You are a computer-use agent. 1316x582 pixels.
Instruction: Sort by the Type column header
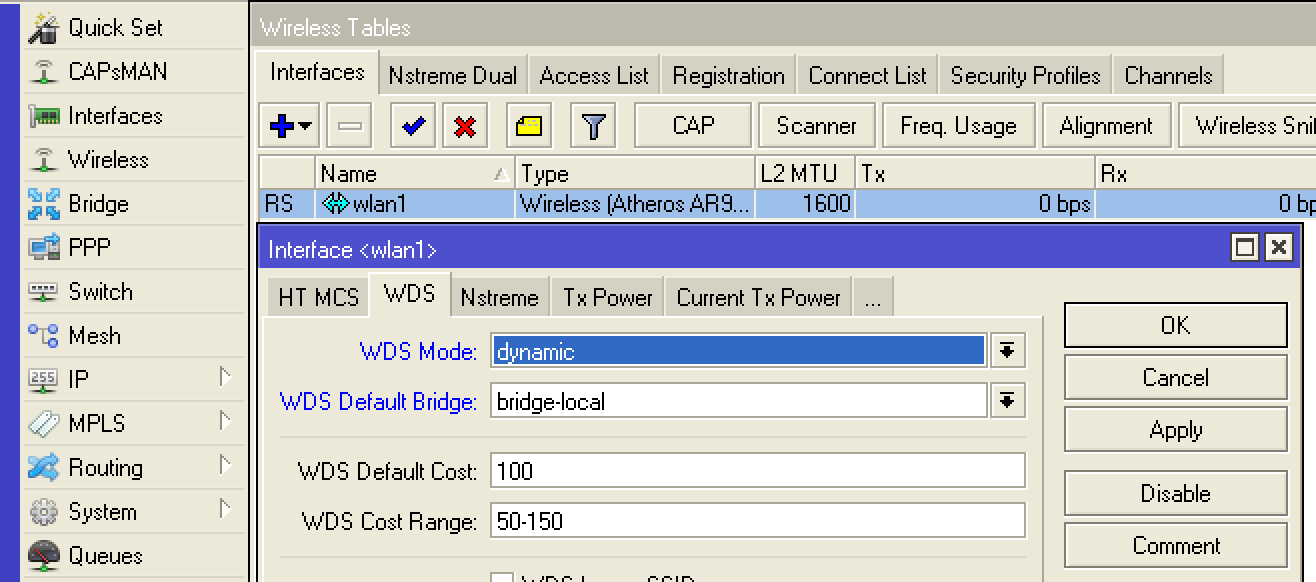[635, 174]
